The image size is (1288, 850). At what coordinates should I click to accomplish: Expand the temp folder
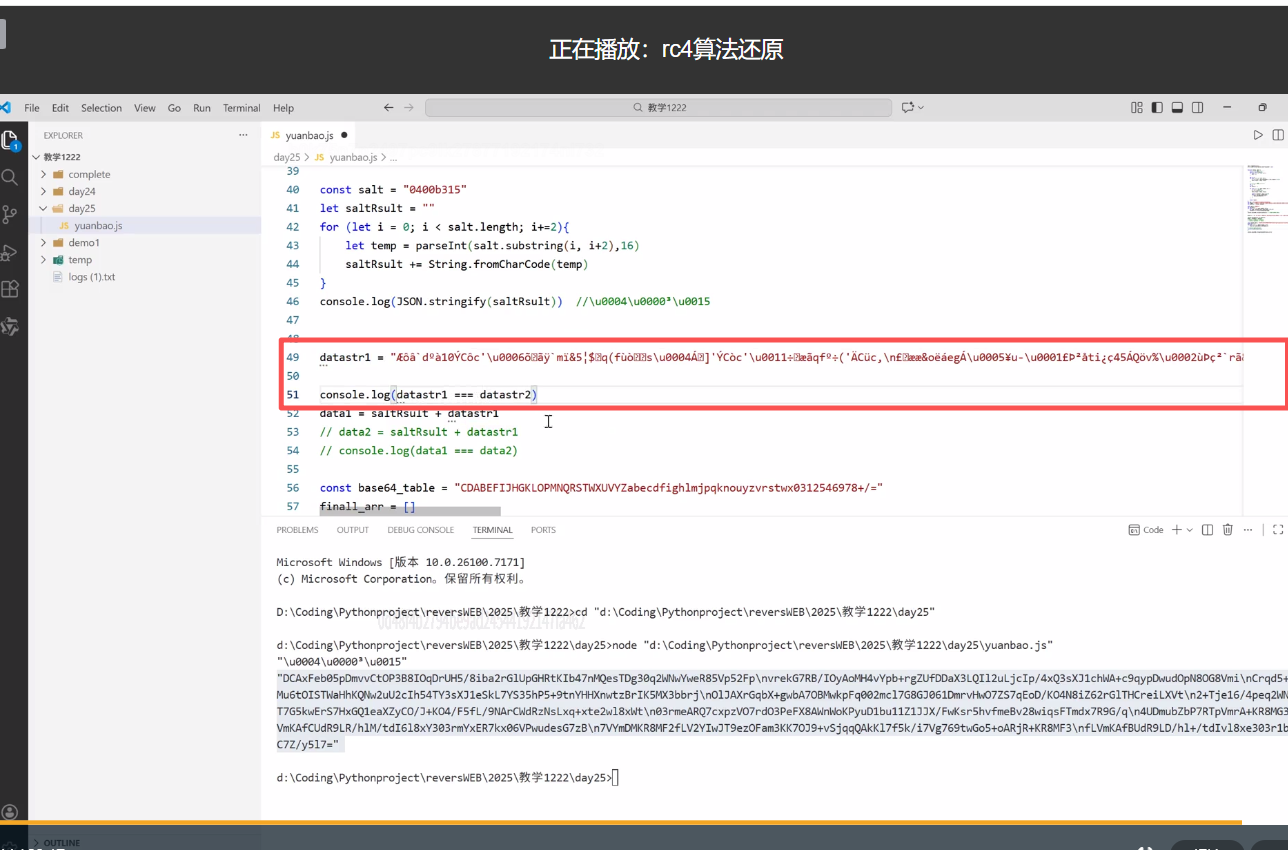click(x=145, y=259)
